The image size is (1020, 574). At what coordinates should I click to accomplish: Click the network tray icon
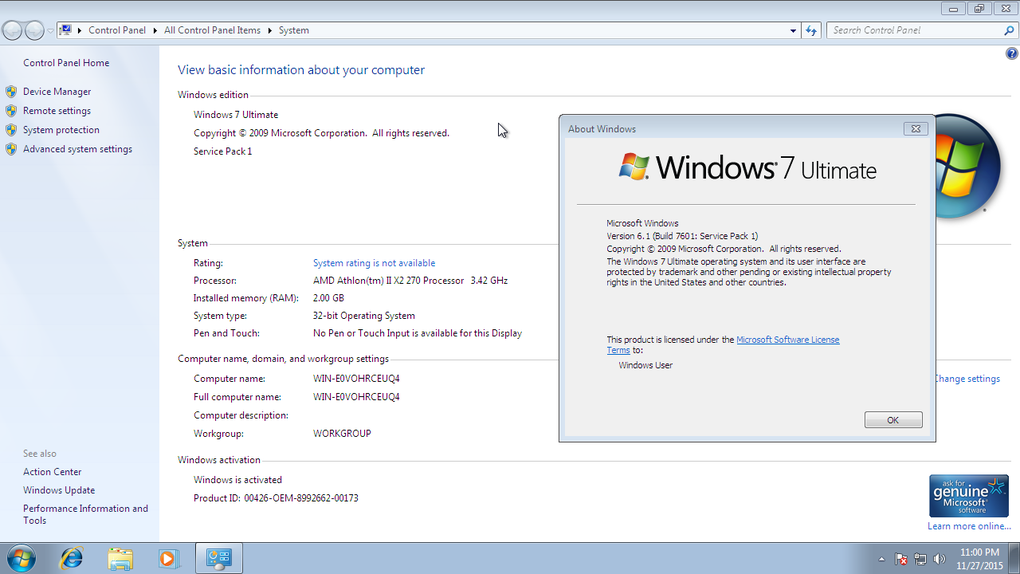tap(920, 559)
